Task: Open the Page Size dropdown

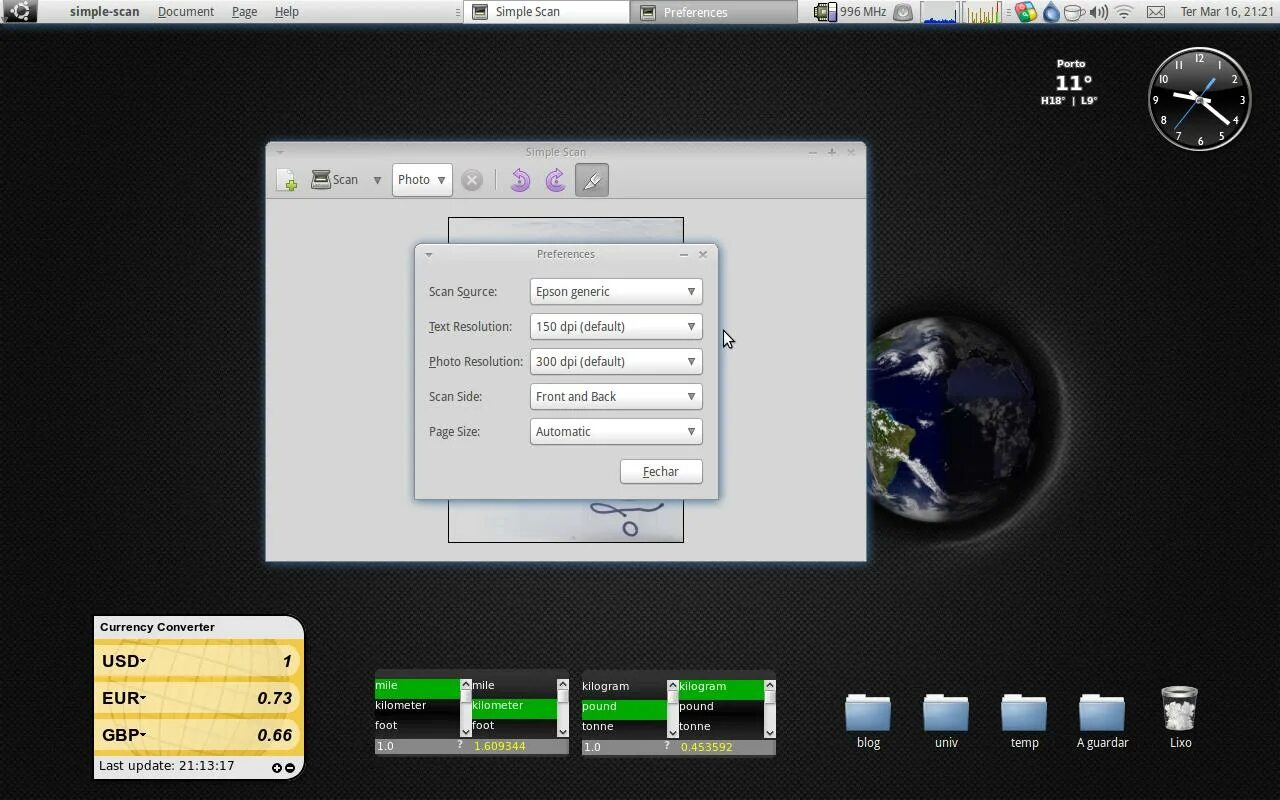Action: (614, 431)
